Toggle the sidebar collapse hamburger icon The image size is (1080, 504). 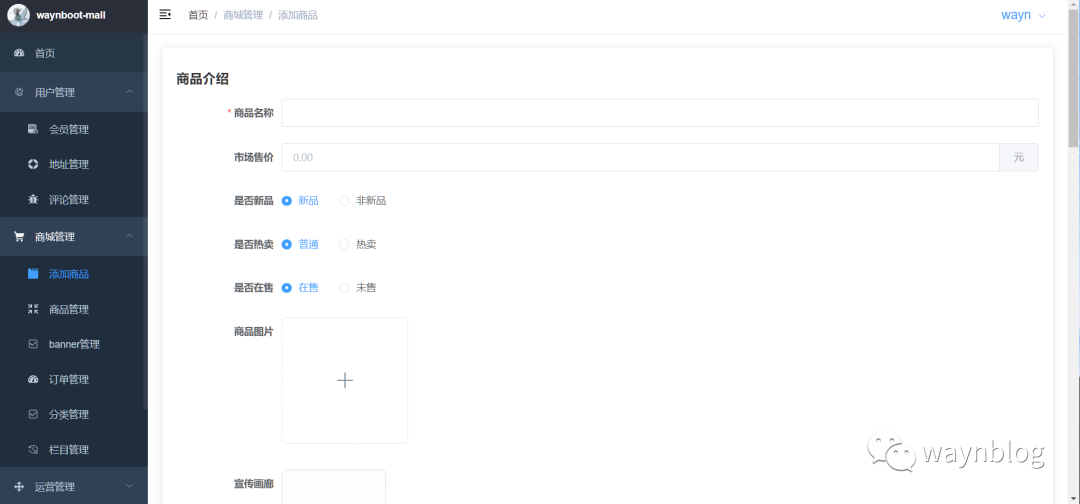[x=165, y=14]
